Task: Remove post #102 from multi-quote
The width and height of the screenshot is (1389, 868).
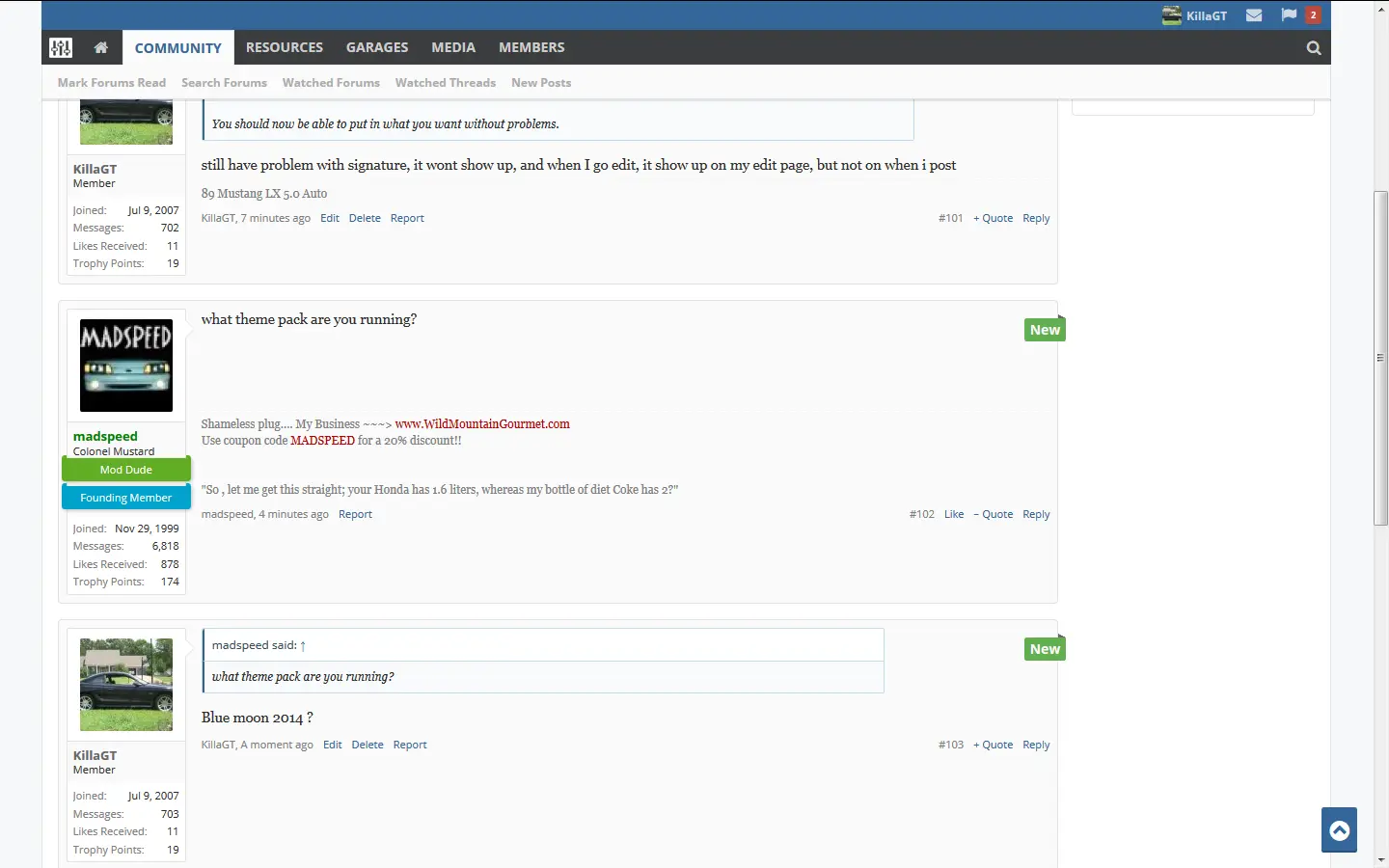Action: click(993, 514)
